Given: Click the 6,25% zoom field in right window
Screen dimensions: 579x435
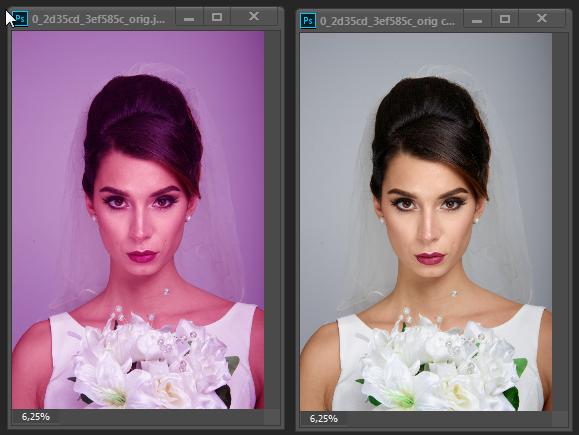Looking at the screenshot, I should (323, 418).
